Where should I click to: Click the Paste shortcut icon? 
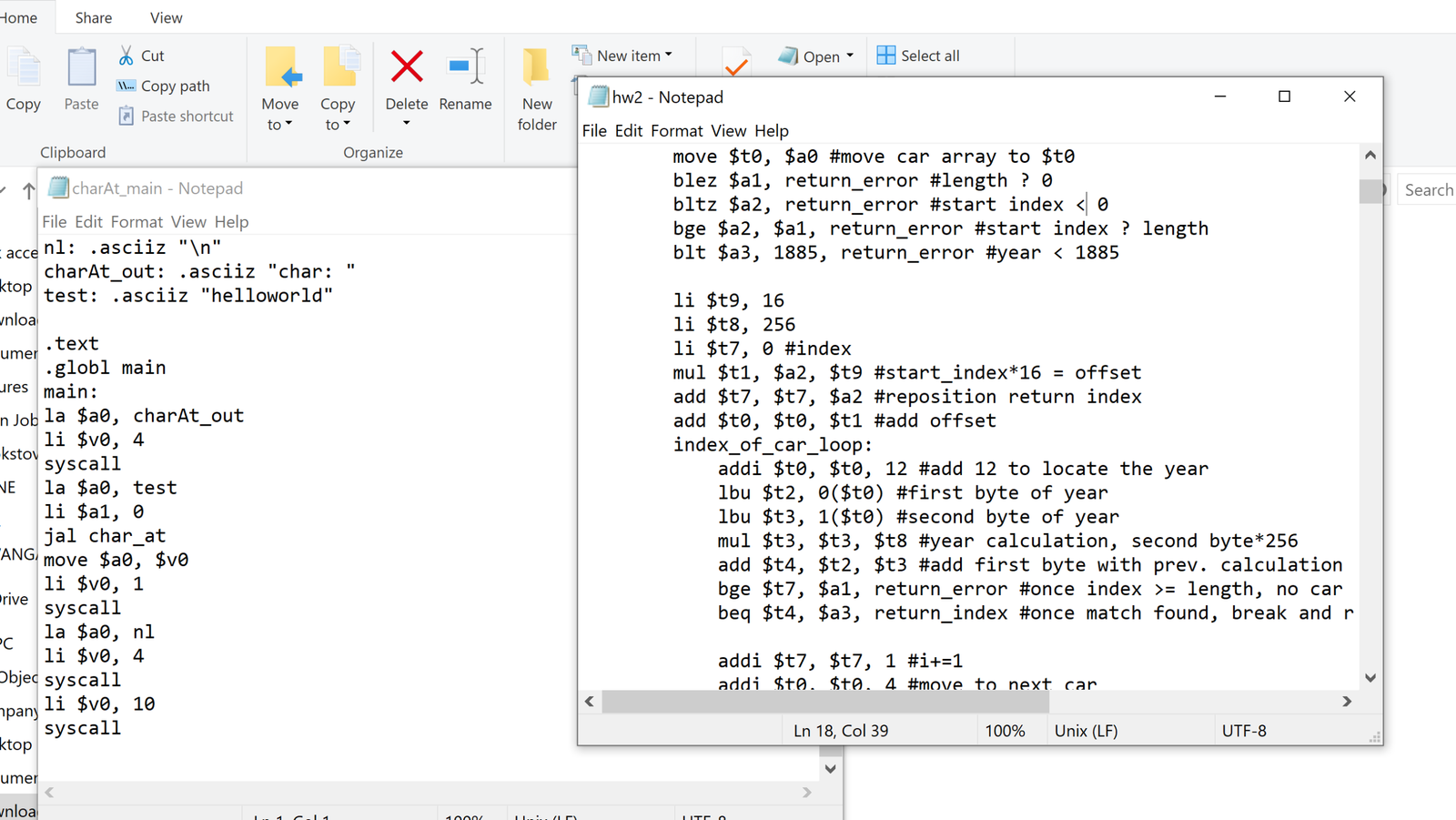(126, 116)
